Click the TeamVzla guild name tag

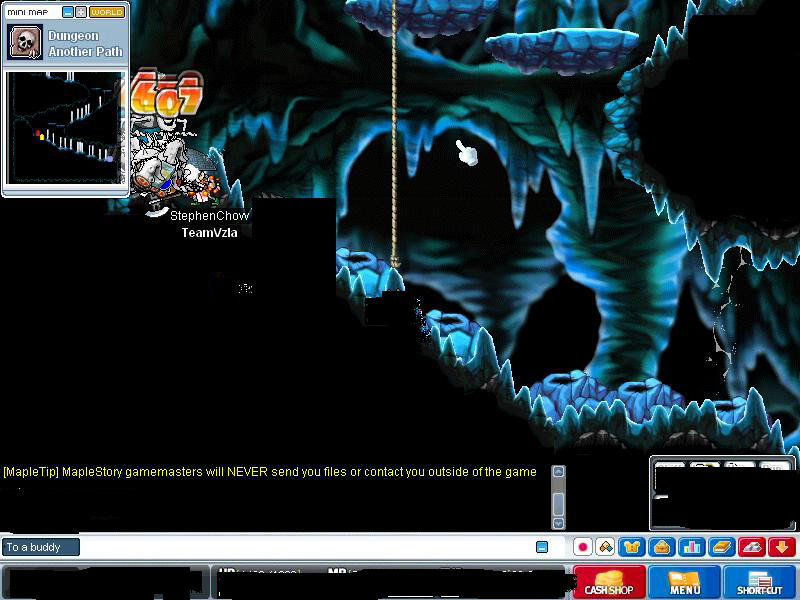click(209, 233)
